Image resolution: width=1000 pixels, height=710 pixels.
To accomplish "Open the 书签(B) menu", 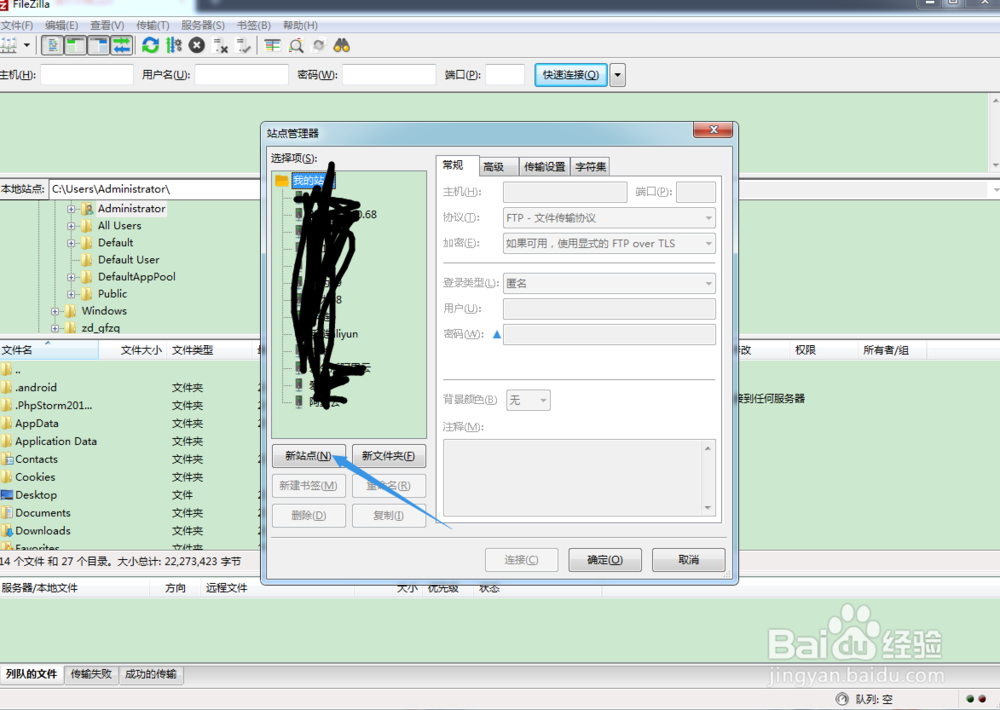I will [x=254, y=26].
